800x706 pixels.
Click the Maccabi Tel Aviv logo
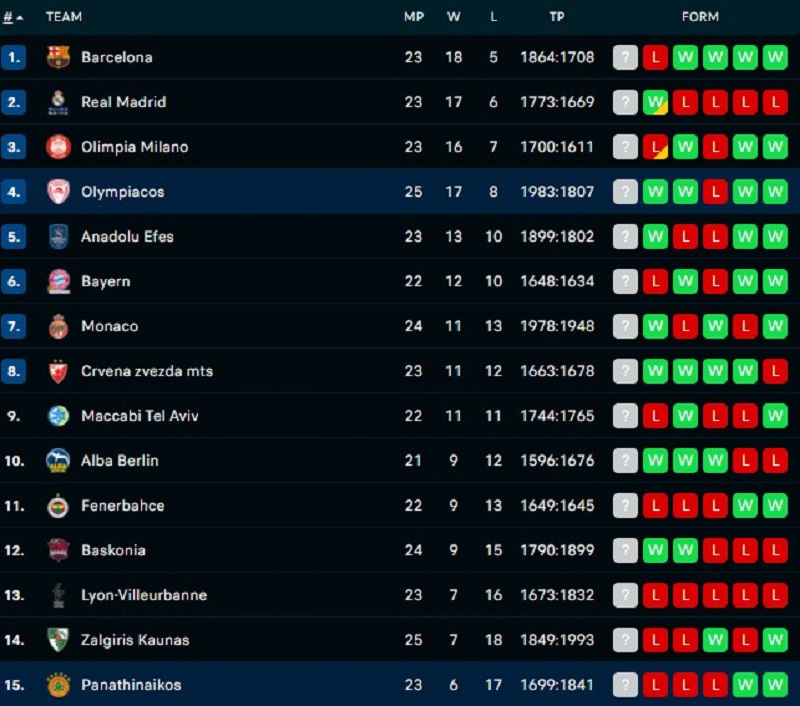(59, 416)
